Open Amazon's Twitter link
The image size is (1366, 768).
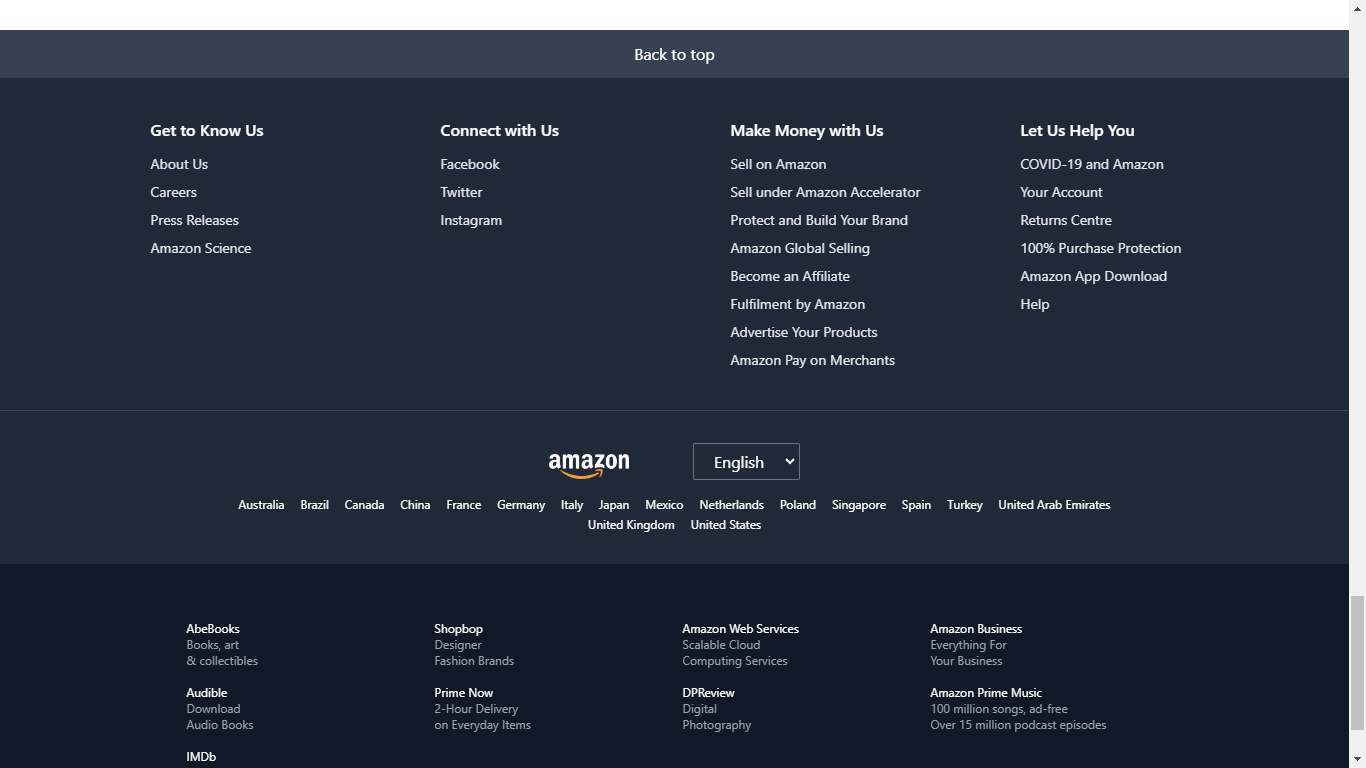pos(461,192)
